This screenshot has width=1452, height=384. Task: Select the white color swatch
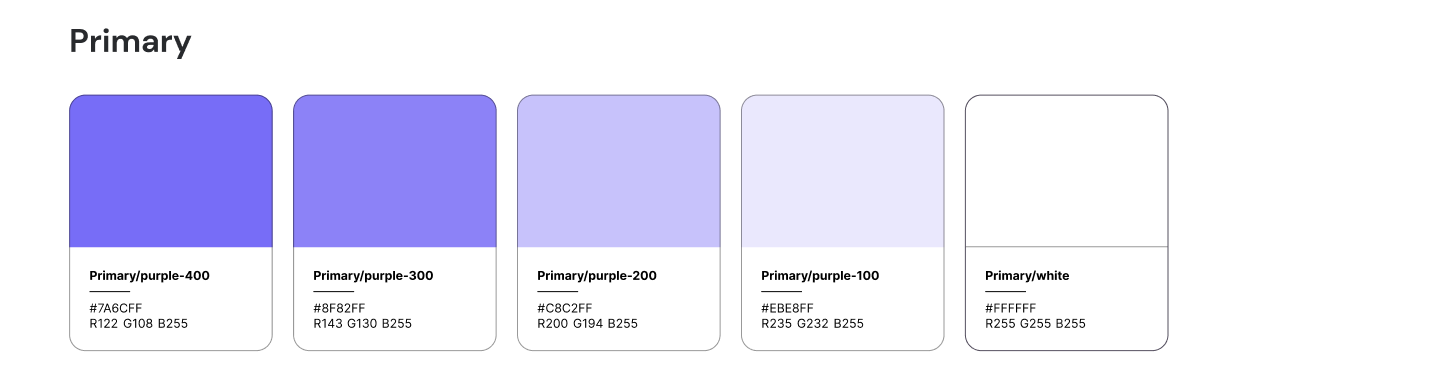[x=1067, y=171]
